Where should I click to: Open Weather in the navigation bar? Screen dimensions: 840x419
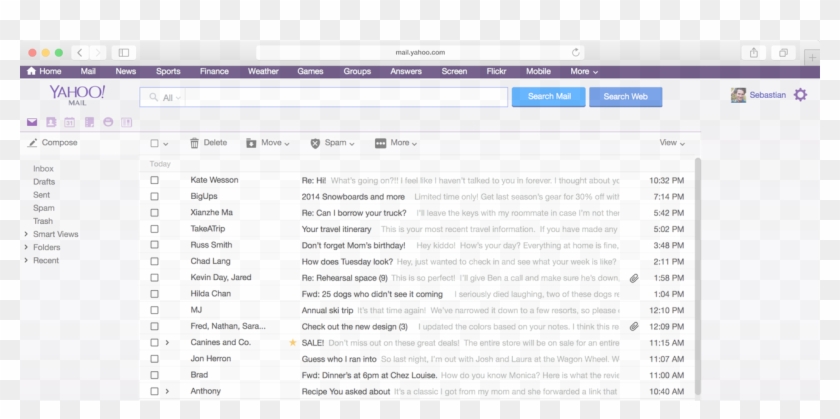263,71
